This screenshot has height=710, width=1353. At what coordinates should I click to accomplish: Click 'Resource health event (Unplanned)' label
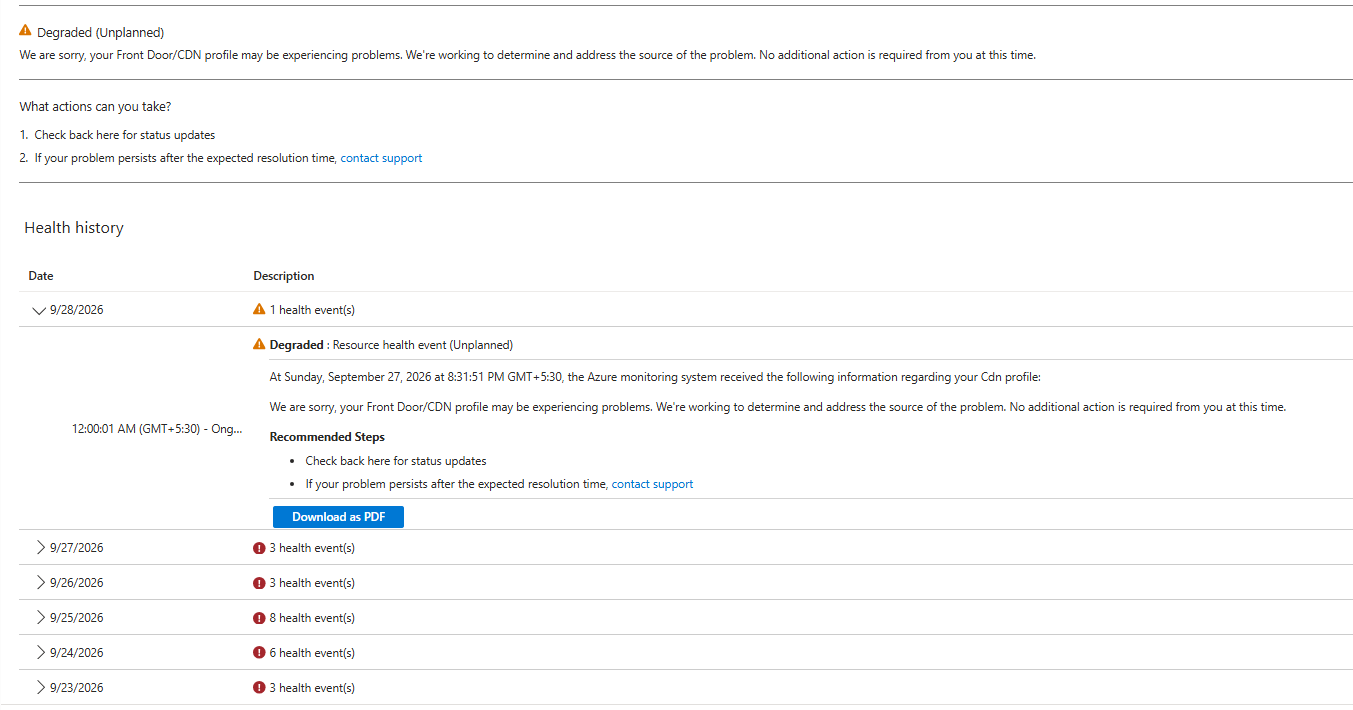(x=423, y=345)
